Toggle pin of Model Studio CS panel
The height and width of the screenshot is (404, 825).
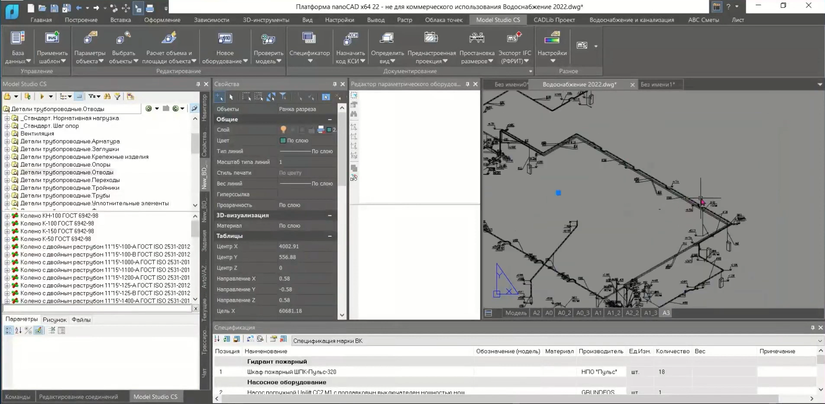coord(198,84)
